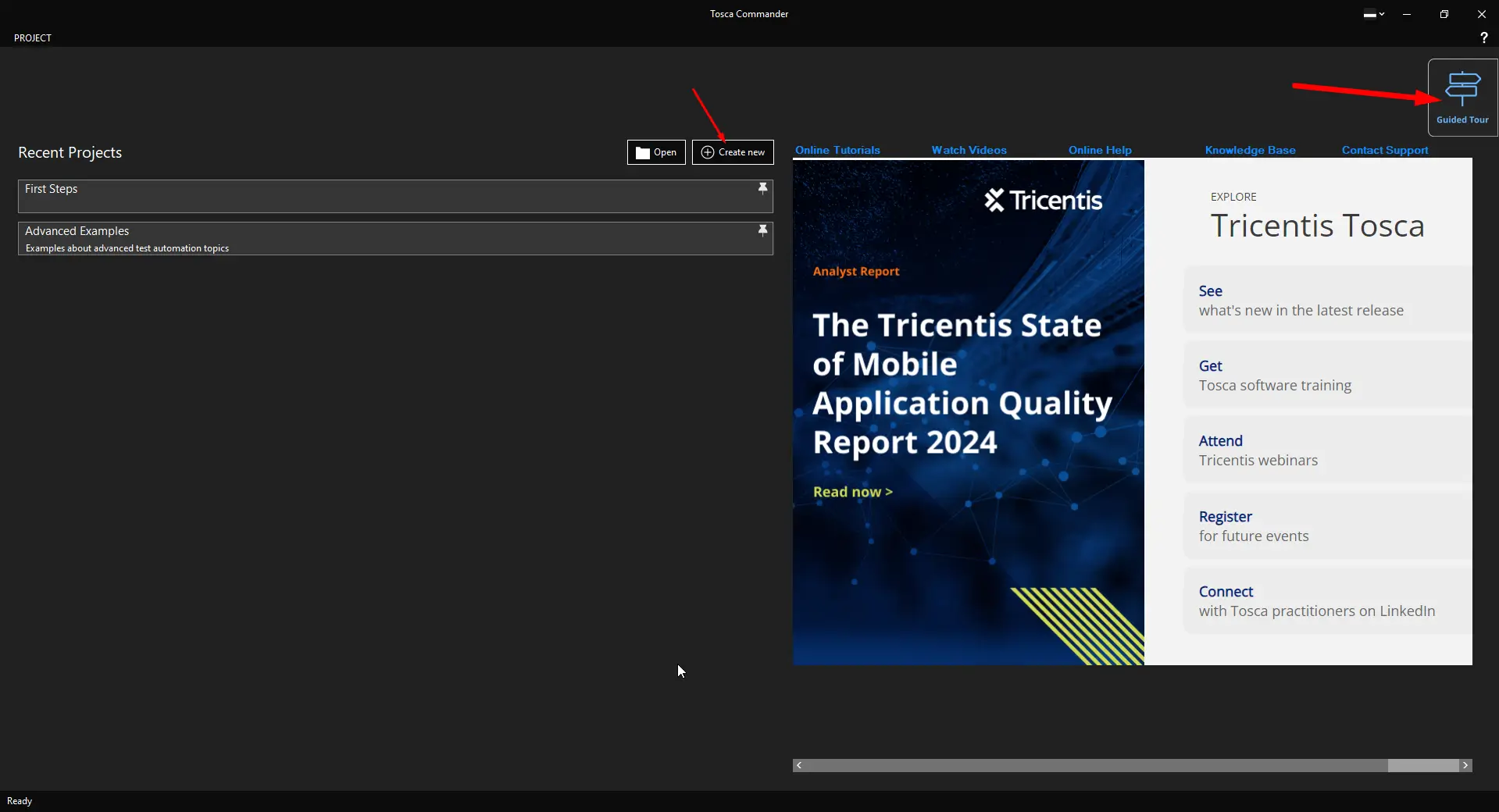Click the Tricentis logo on the banner
Screen dimensions: 1499x812
1043,201
